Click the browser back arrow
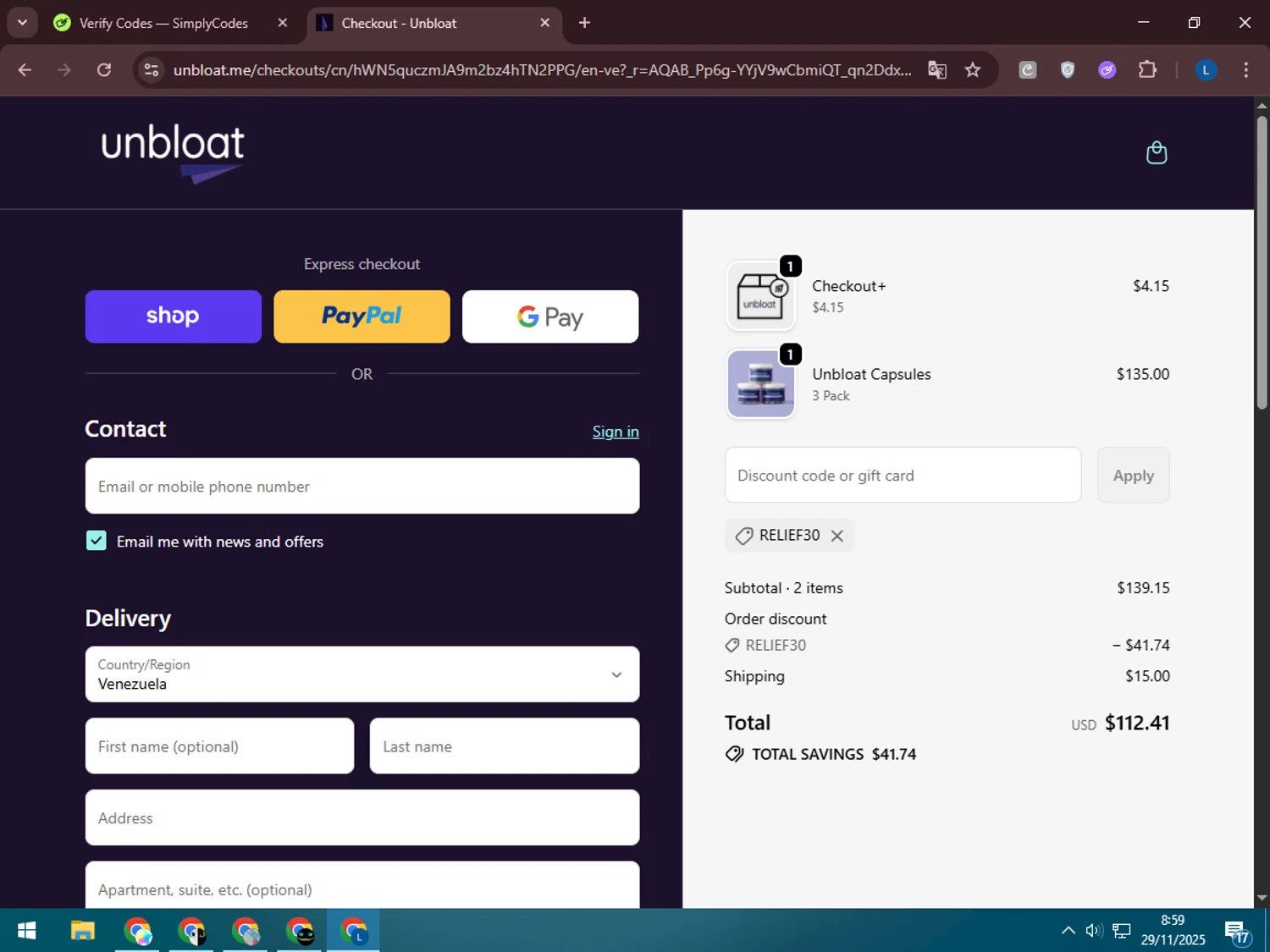 tap(25, 69)
